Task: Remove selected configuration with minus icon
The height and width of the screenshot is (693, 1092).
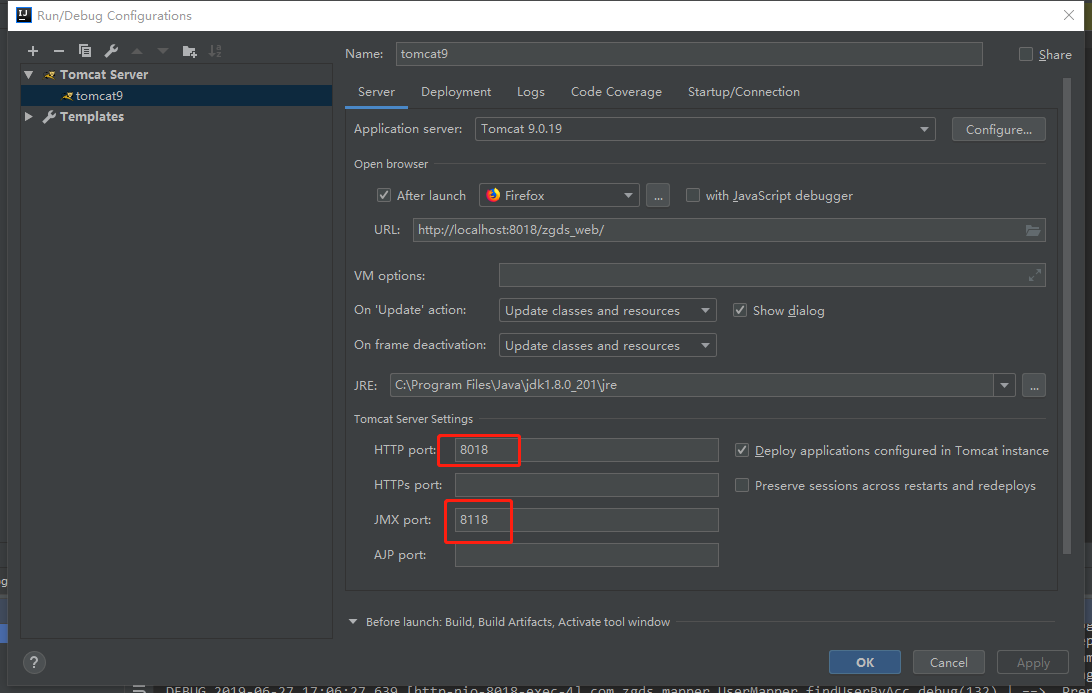Action: click(58, 51)
